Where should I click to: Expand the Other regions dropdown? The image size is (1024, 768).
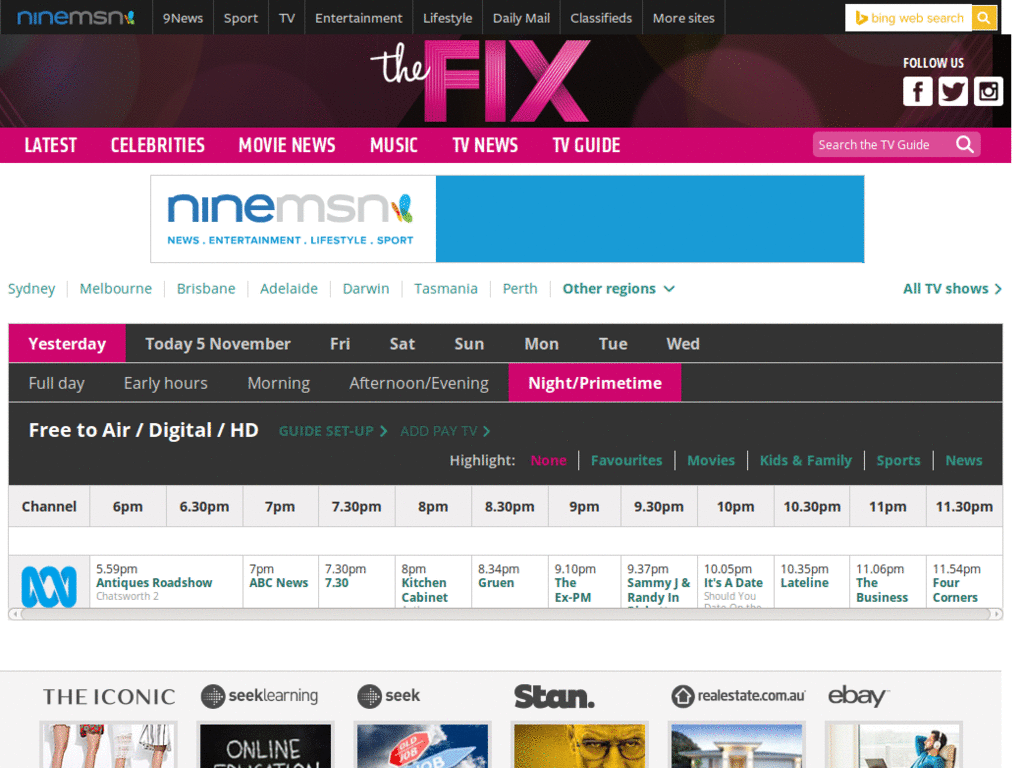pos(618,289)
